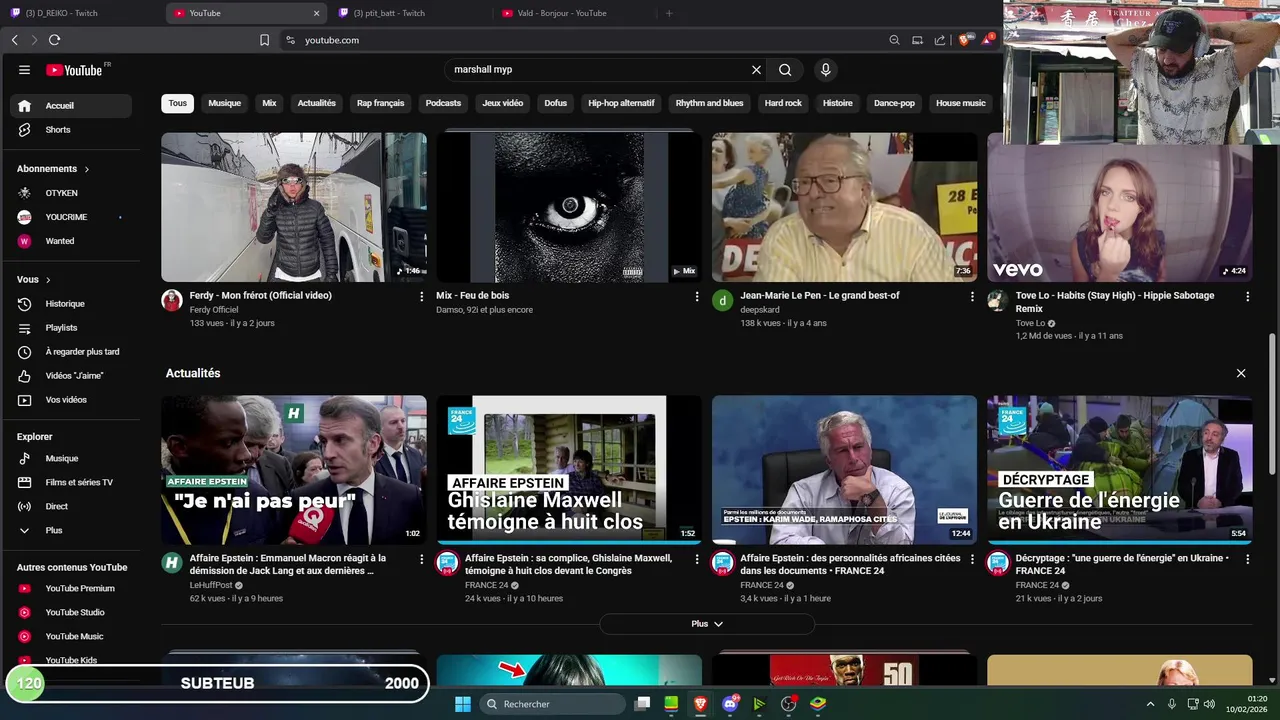Open Direct live section
Viewport: 1280px width, 720px height.
71,507
